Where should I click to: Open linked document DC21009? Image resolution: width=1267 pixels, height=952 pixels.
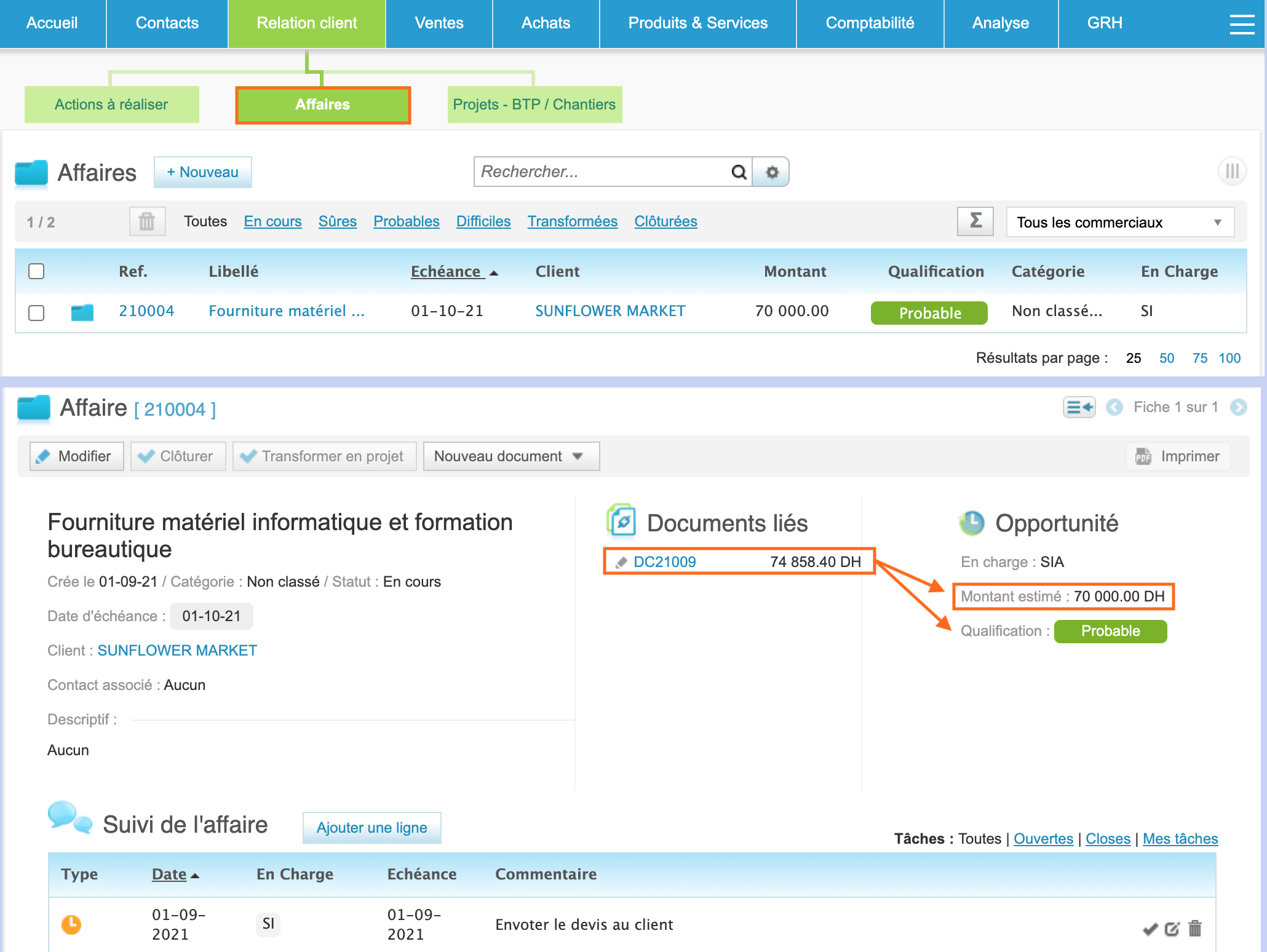pyautogui.click(x=664, y=561)
